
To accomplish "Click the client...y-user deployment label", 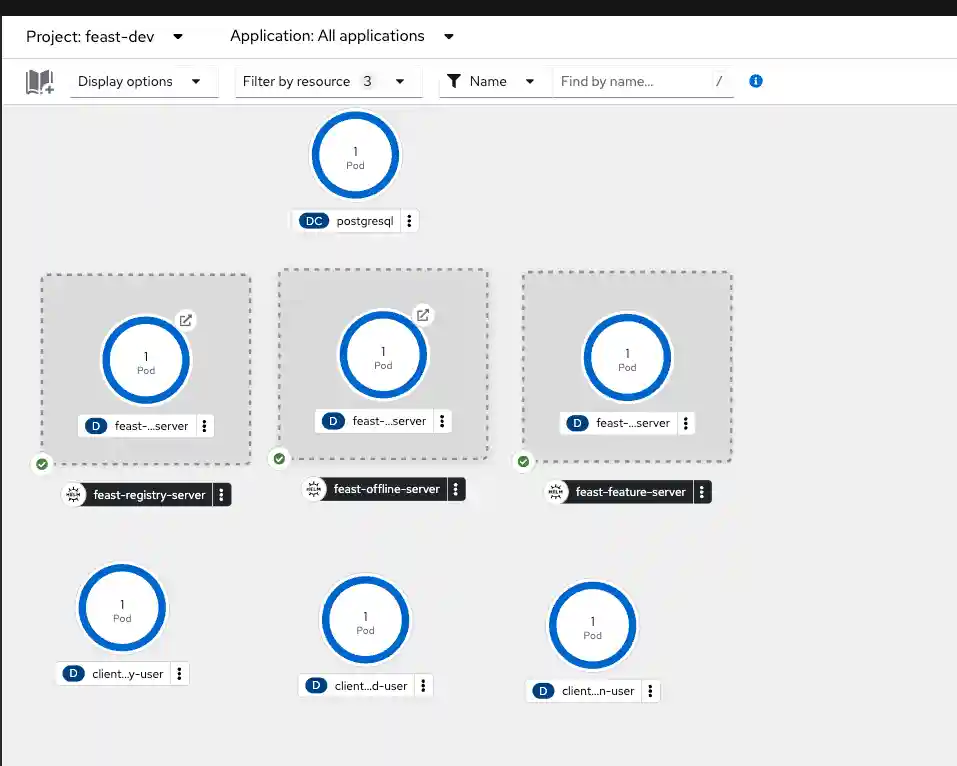I will pyautogui.click(x=128, y=674).
